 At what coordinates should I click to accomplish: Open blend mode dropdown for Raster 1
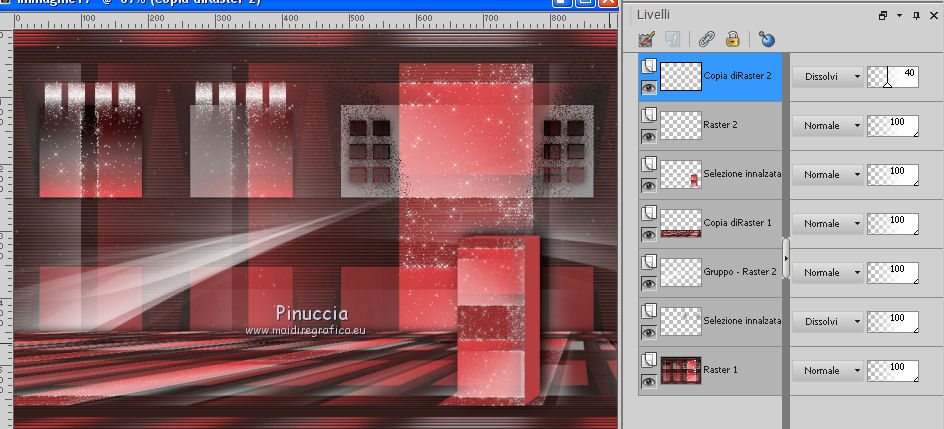(828, 370)
